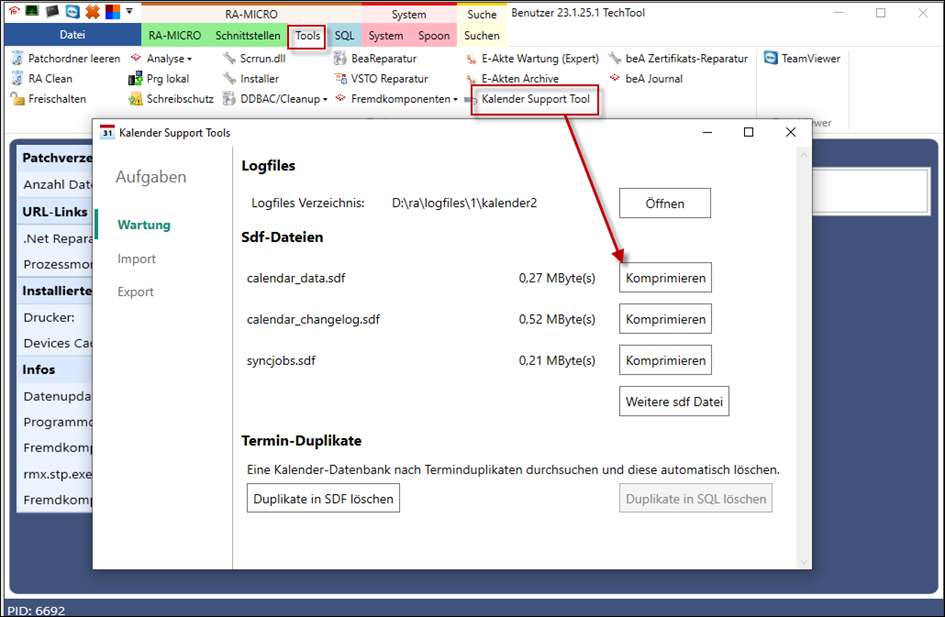Screen dimensions: 945x617
Task: Click the TeamViewer icon
Action: pyautogui.click(x=770, y=58)
